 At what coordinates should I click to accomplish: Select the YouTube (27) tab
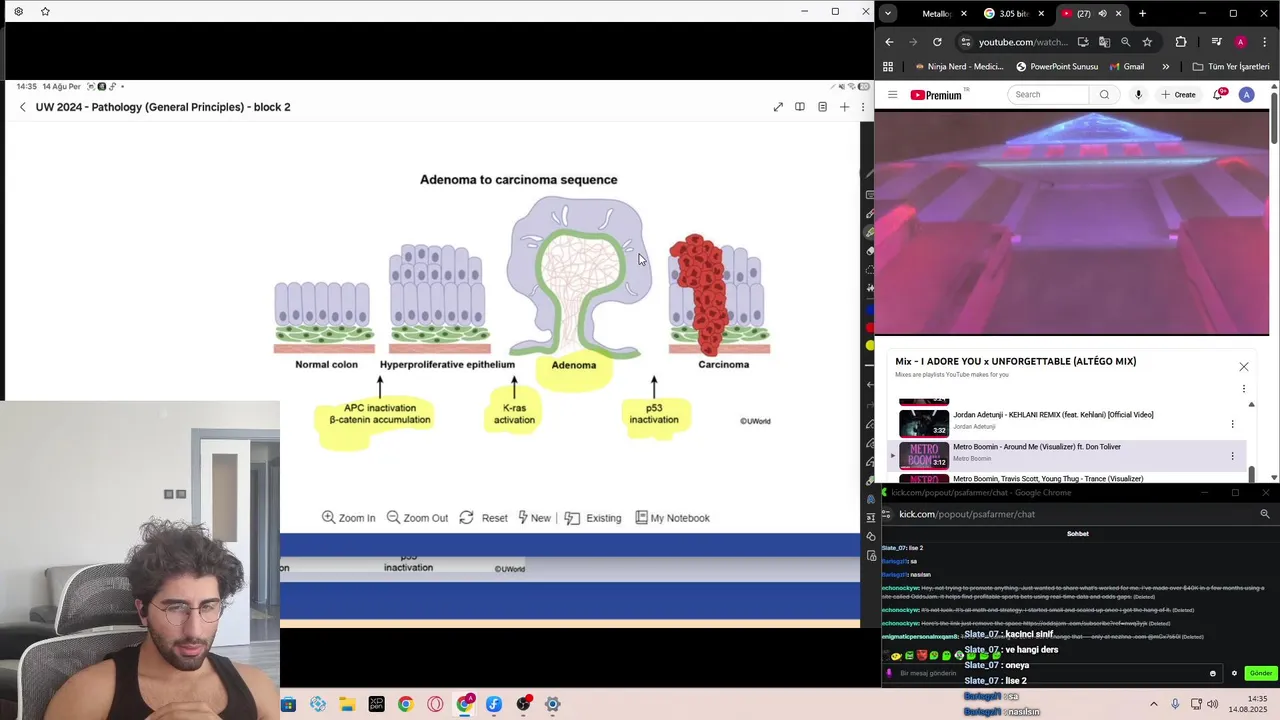[1083, 13]
